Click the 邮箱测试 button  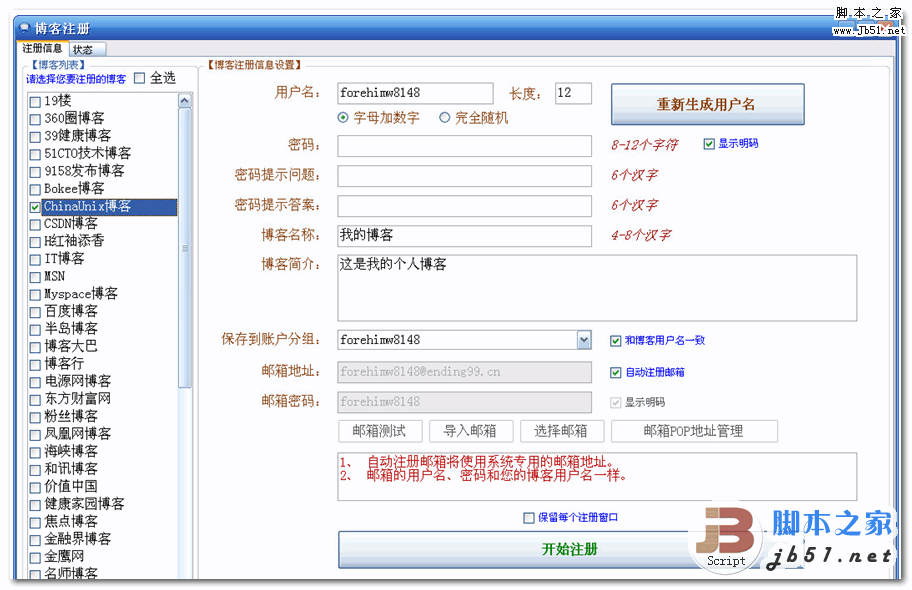[x=380, y=431]
